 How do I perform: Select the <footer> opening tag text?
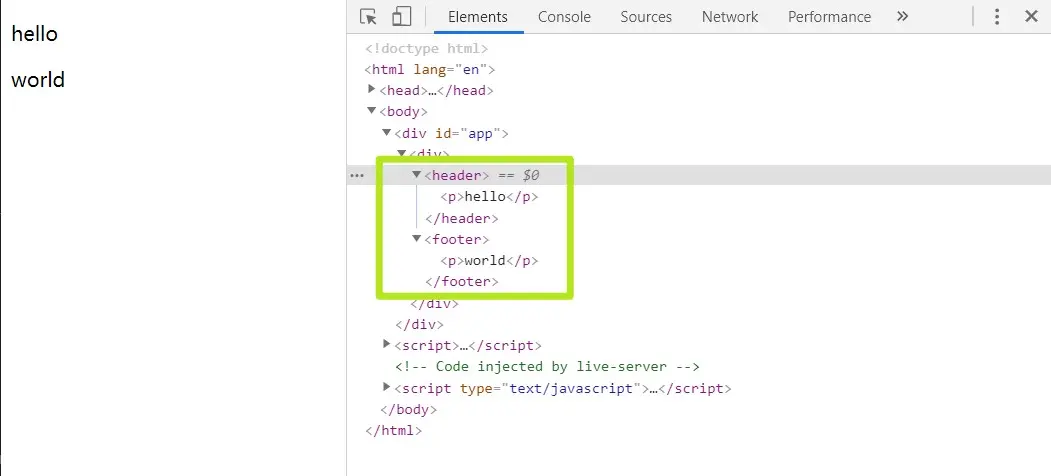click(x=457, y=239)
